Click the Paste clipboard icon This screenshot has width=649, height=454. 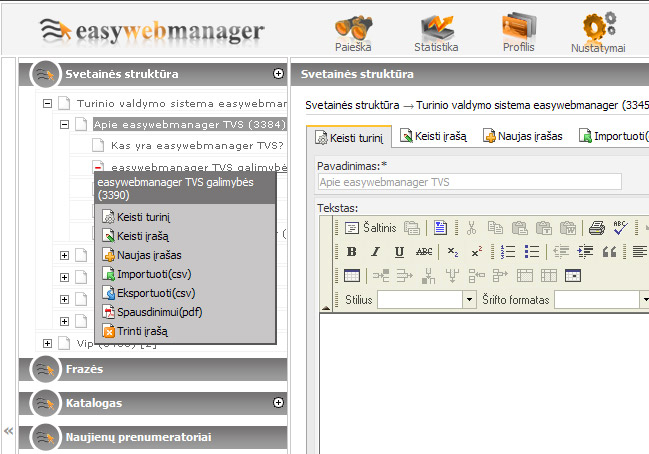click(x=519, y=228)
